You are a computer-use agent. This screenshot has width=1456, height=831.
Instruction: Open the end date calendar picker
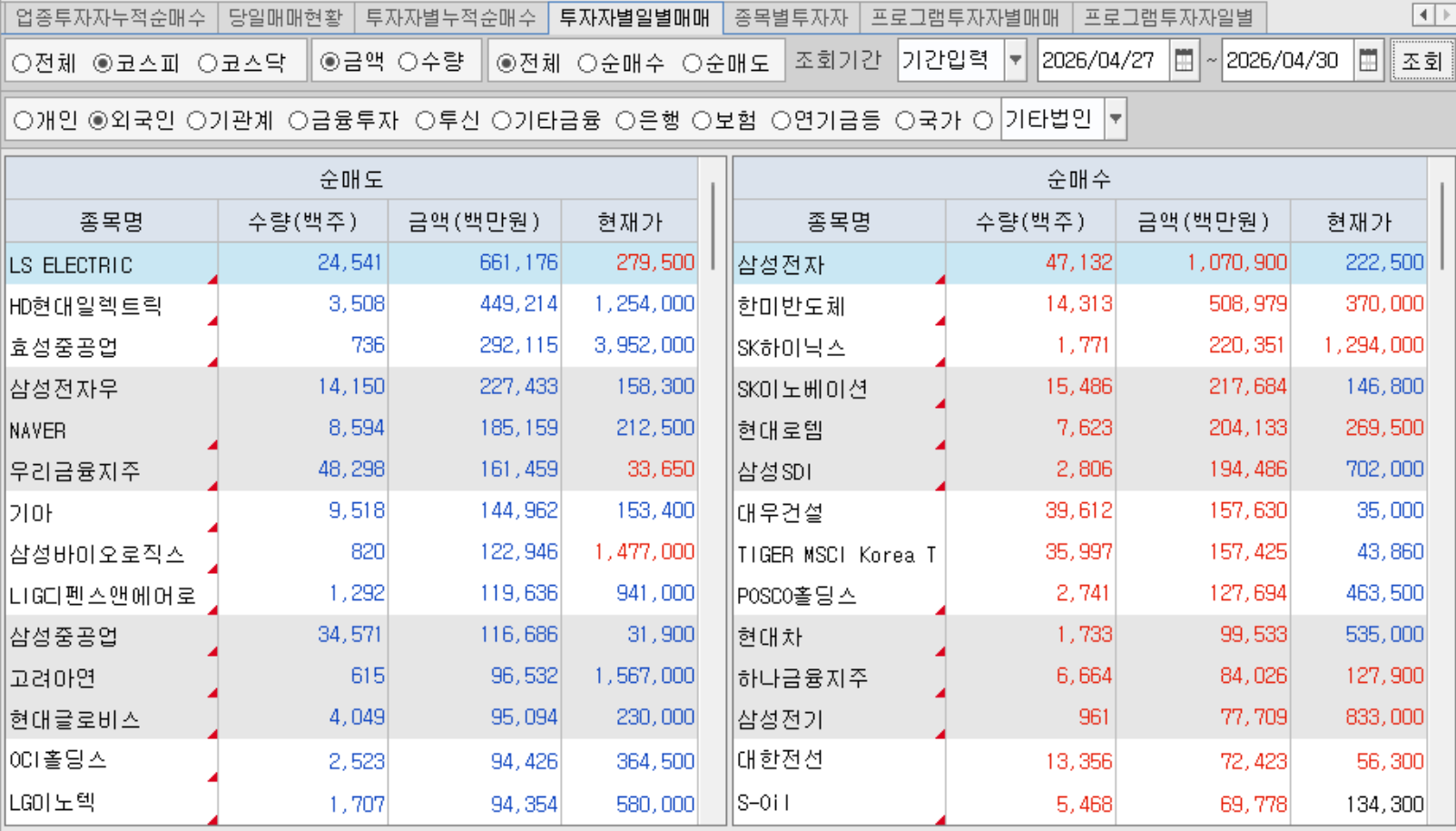1368,61
